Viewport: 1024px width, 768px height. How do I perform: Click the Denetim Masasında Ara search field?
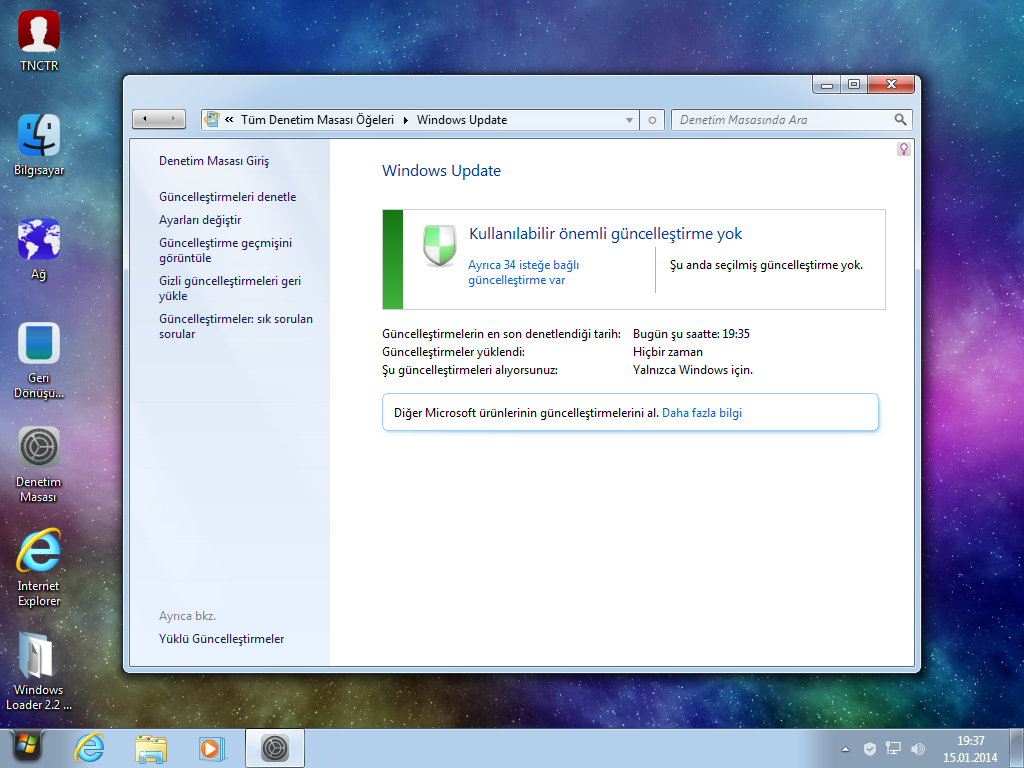[780, 120]
